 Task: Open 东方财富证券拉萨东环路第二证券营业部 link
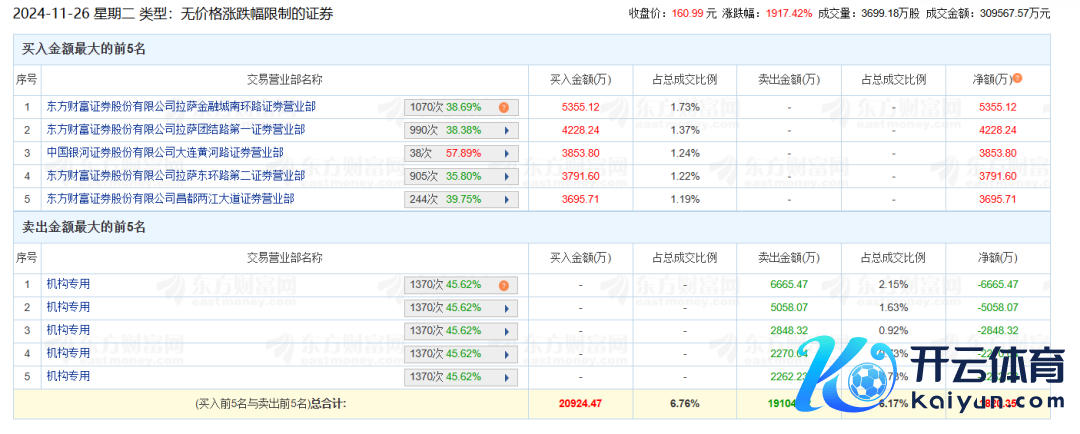(175, 175)
